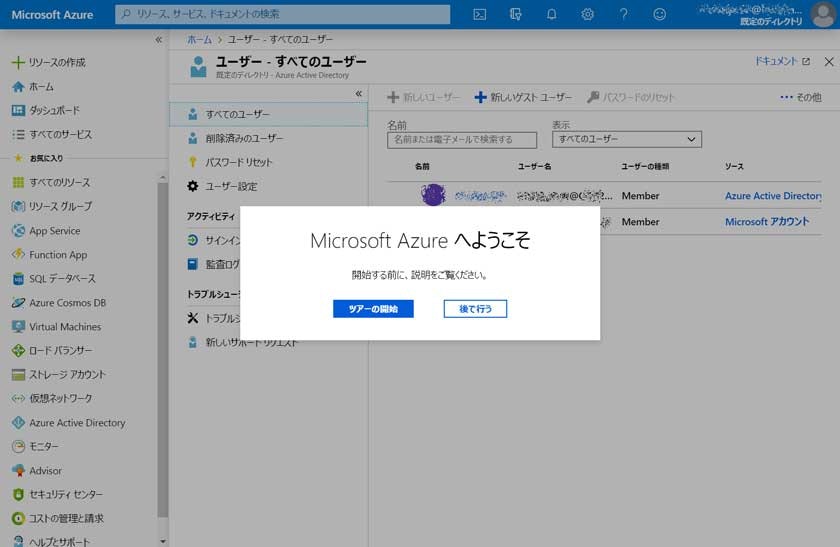The image size is (840, 547).
Task: Click 新しいユーザー toolbar button
Action: [423, 97]
